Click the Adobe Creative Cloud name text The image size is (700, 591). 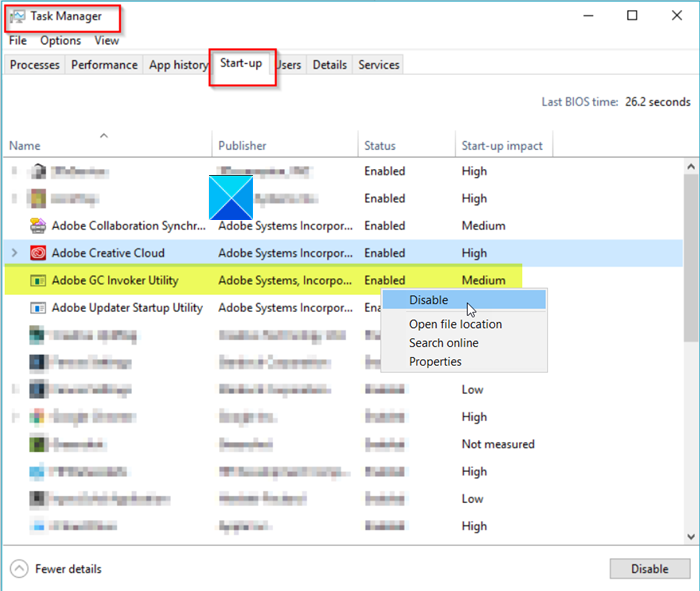pos(108,253)
